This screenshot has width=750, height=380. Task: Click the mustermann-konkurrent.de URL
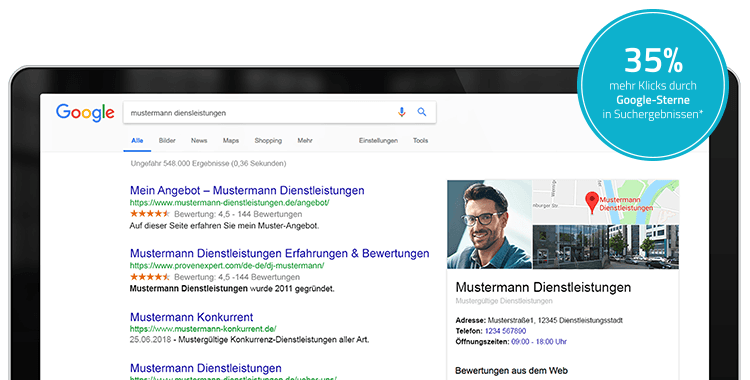click(203, 329)
